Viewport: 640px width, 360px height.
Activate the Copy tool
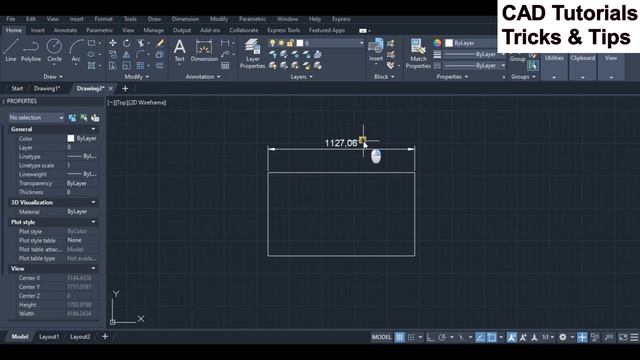click(113, 54)
